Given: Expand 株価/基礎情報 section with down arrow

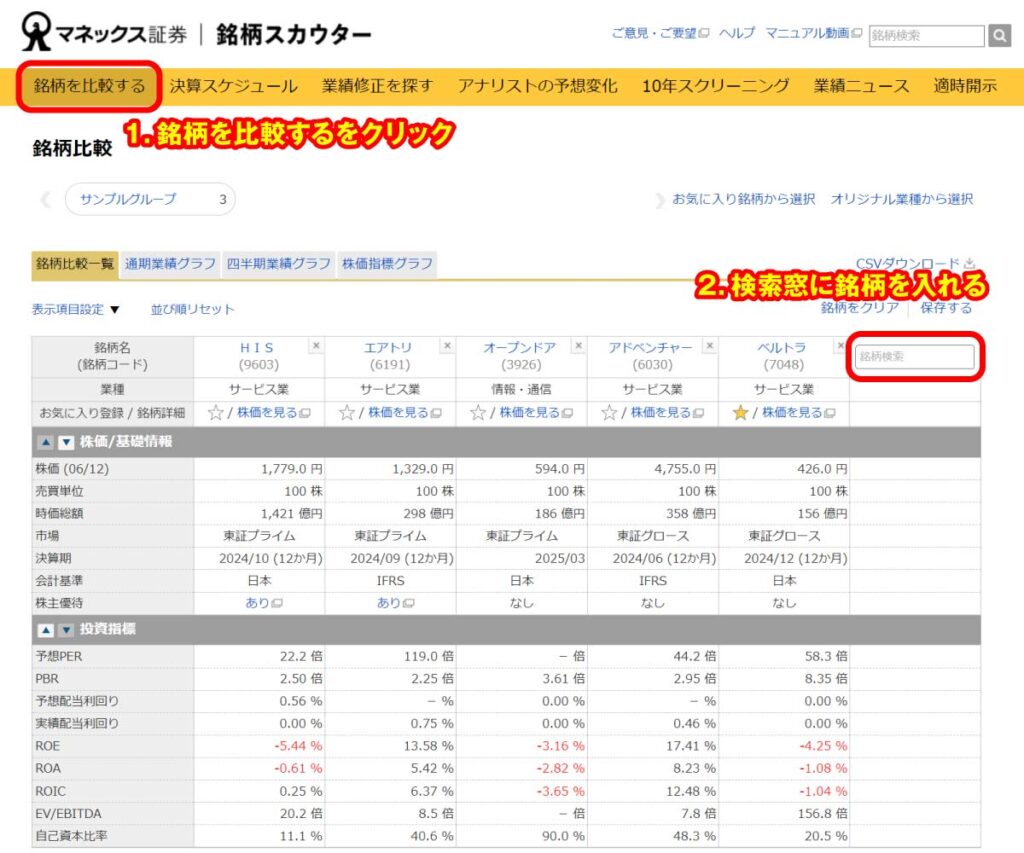Looking at the screenshot, I should (66, 442).
